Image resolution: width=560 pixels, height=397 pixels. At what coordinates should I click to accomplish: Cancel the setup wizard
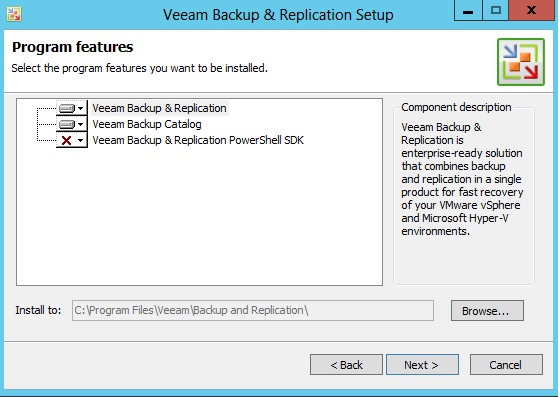506,365
